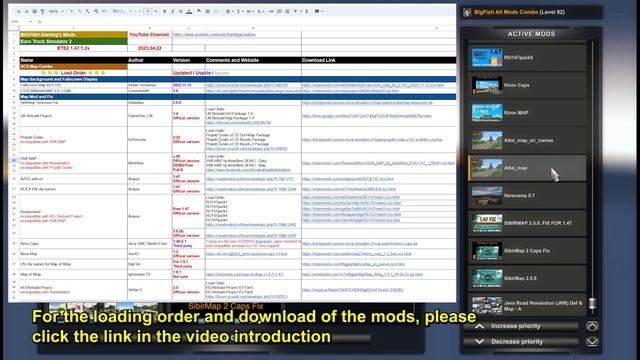Open UK Rebuild Project download link
This screenshot has height=360, width=640.
367,116
